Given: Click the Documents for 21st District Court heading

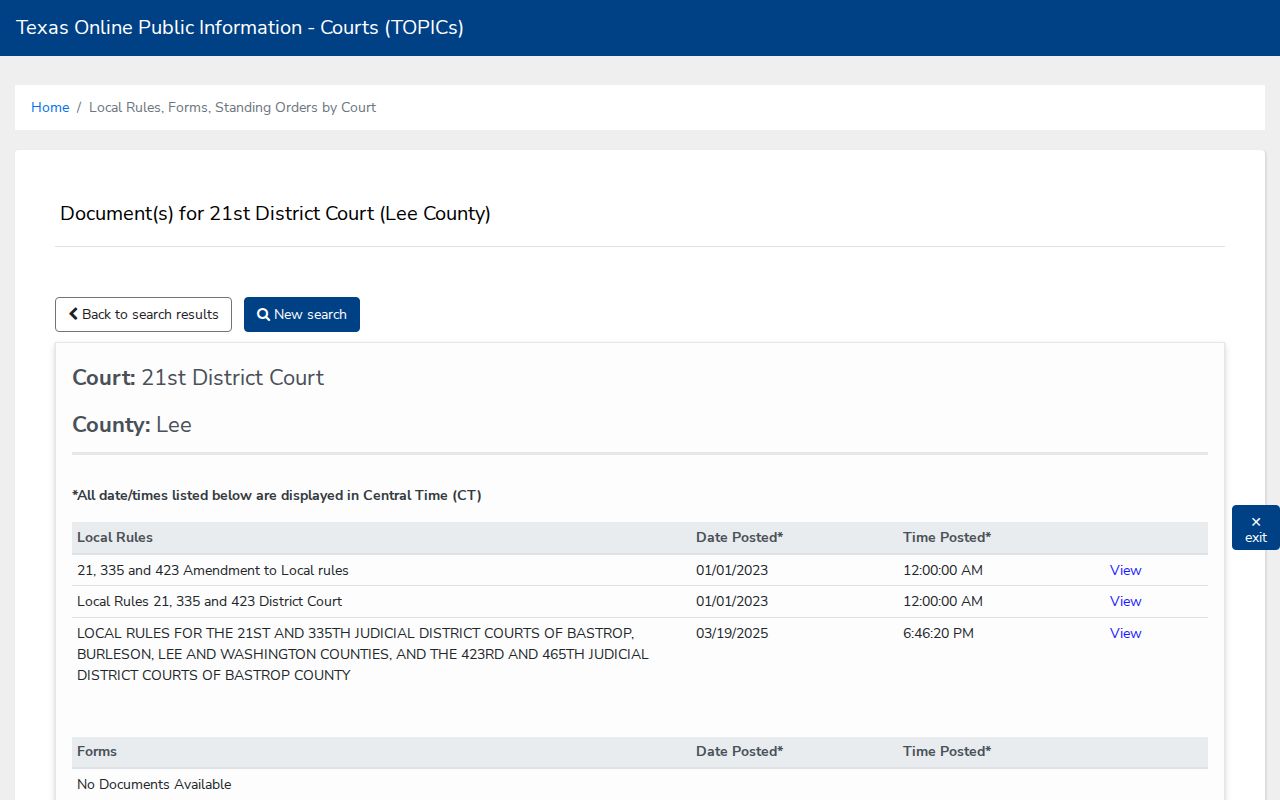Looking at the screenshot, I should click(275, 213).
